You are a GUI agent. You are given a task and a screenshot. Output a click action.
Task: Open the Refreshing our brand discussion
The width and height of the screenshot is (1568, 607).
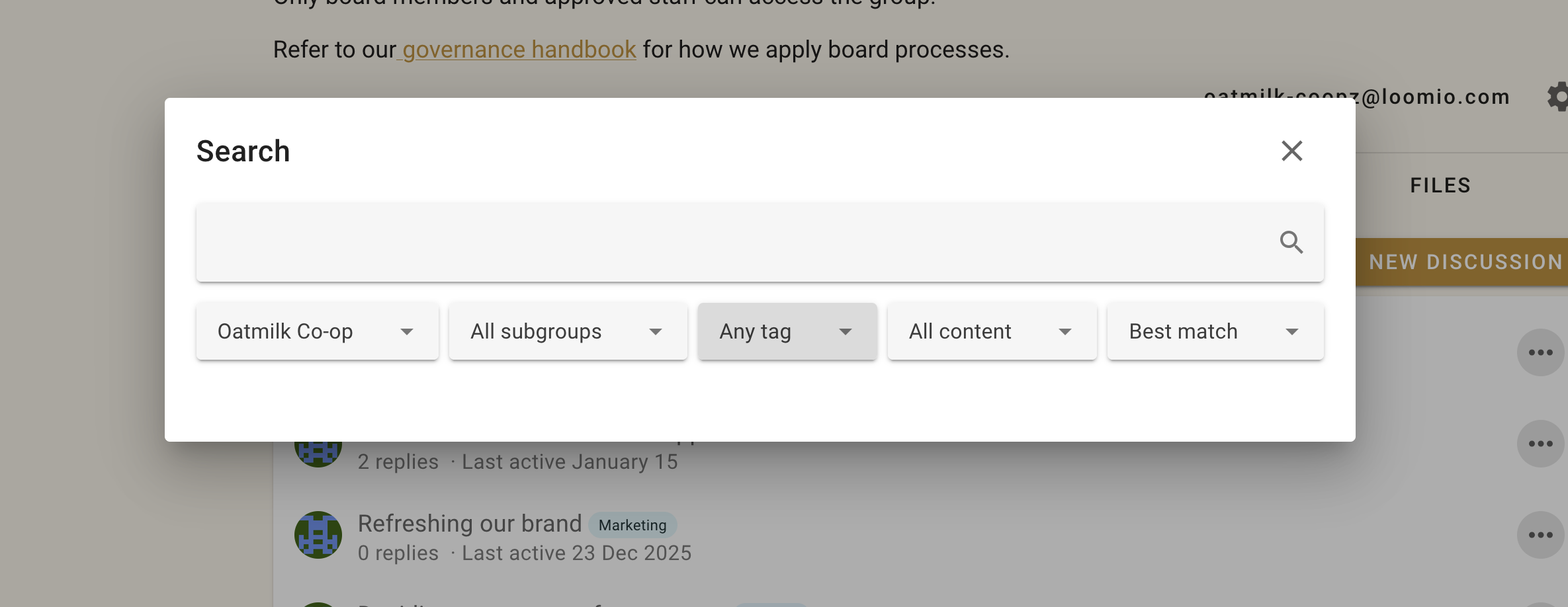point(470,524)
